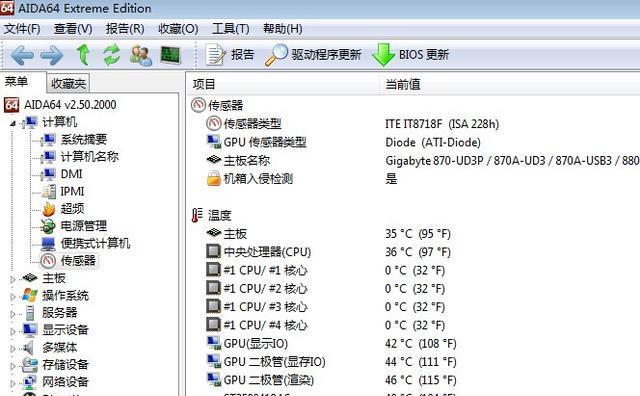Viewport: 640px width, 396px height.
Task: Open 帮助(H) menu
Action: coord(282,29)
